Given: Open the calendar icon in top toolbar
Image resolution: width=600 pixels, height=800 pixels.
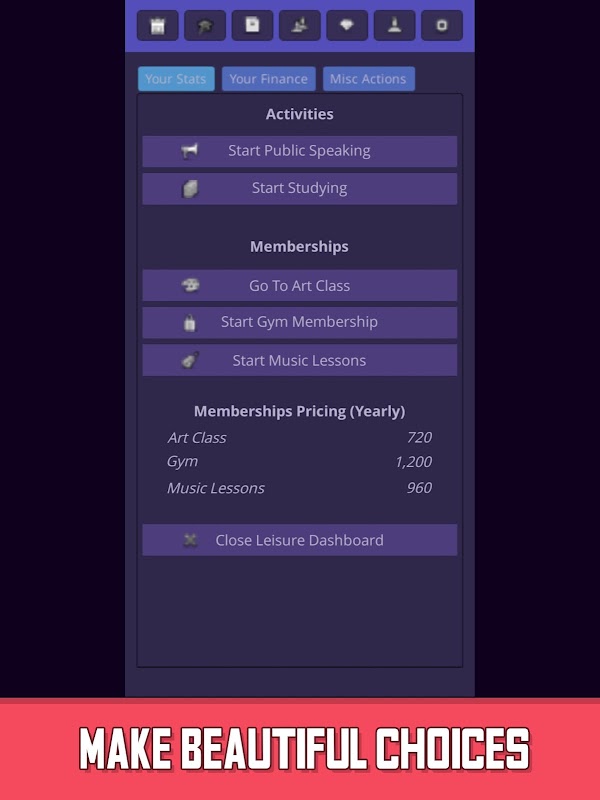Looking at the screenshot, I should pyautogui.click(x=157, y=25).
